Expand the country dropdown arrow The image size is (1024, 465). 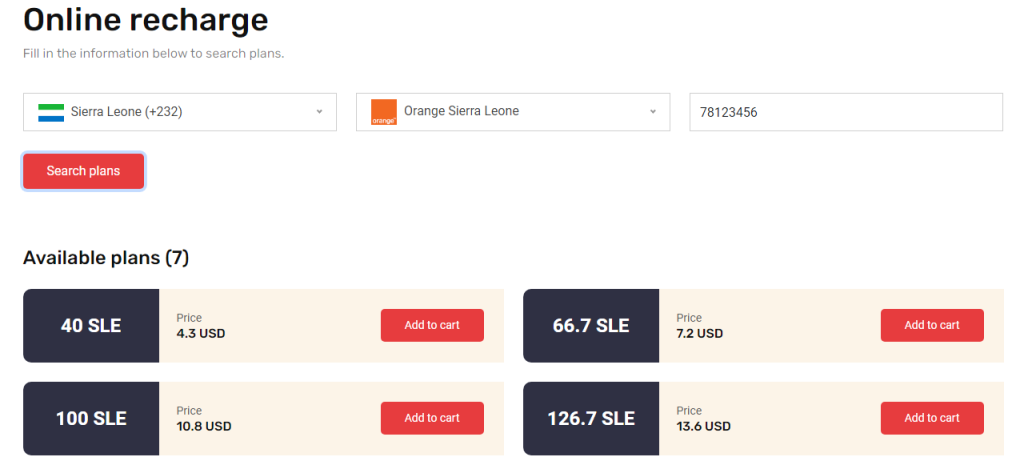point(319,112)
